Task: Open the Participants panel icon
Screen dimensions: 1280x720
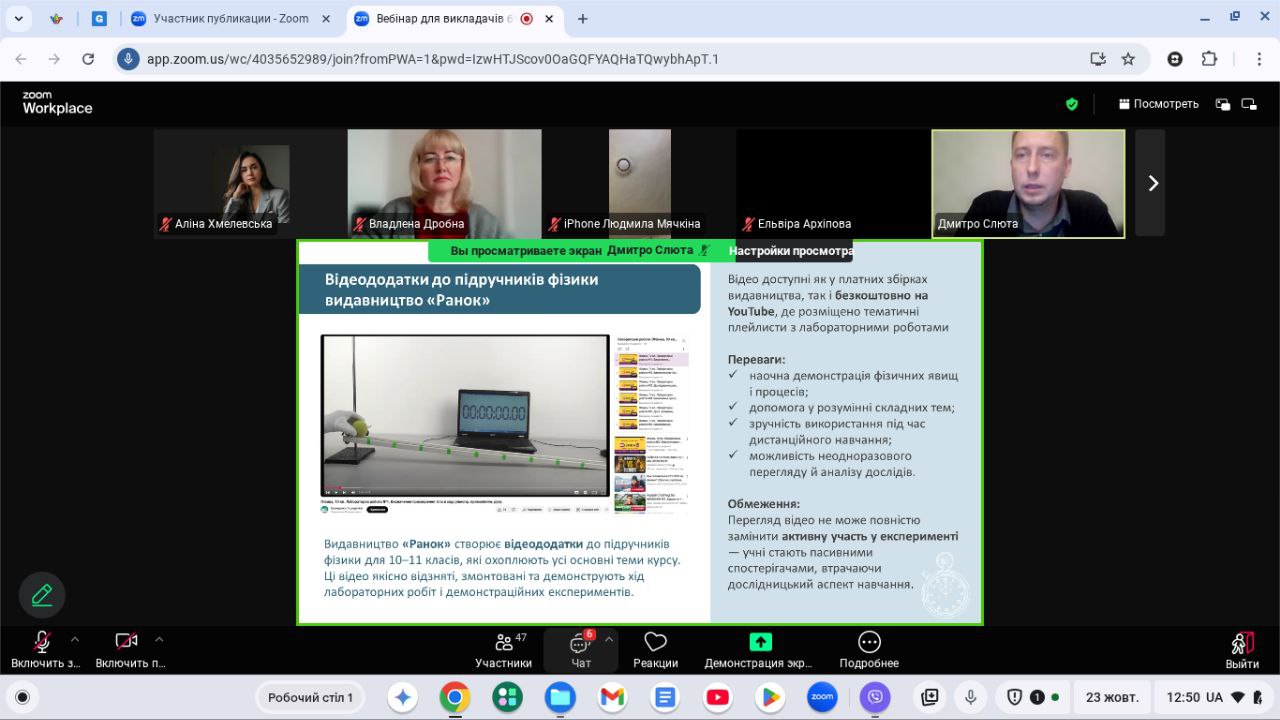Action: coord(503,643)
